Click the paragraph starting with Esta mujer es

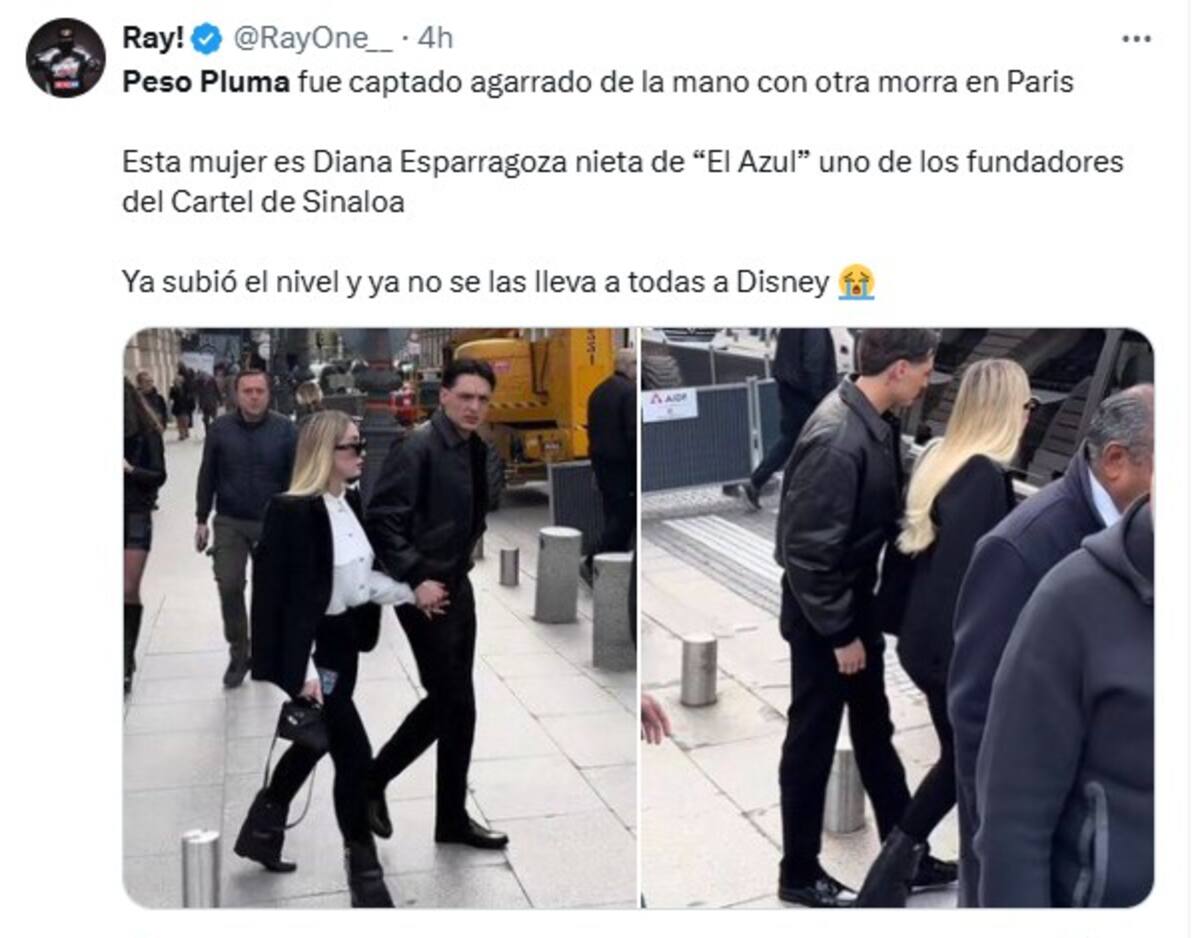[623, 182]
